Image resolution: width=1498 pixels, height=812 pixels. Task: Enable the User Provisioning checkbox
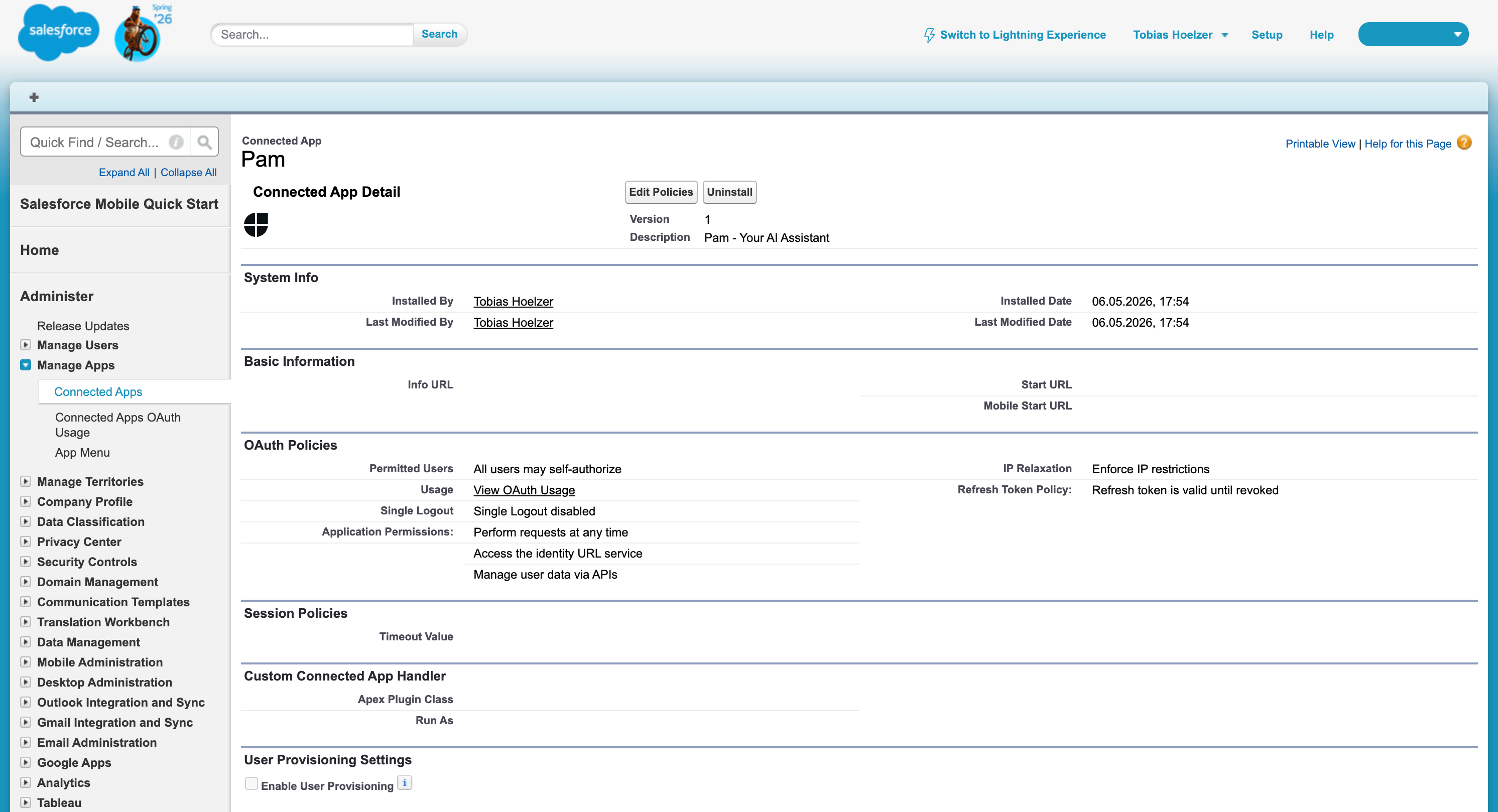pos(251,783)
